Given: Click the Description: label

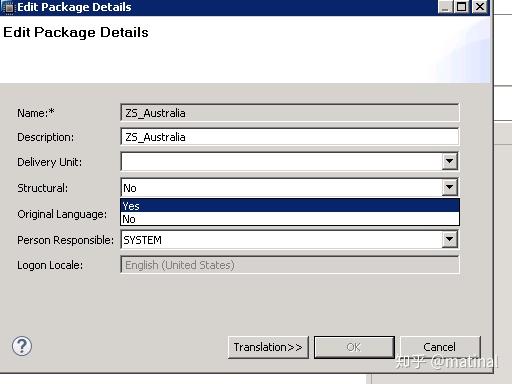Looking at the screenshot, I should point(45,137).
